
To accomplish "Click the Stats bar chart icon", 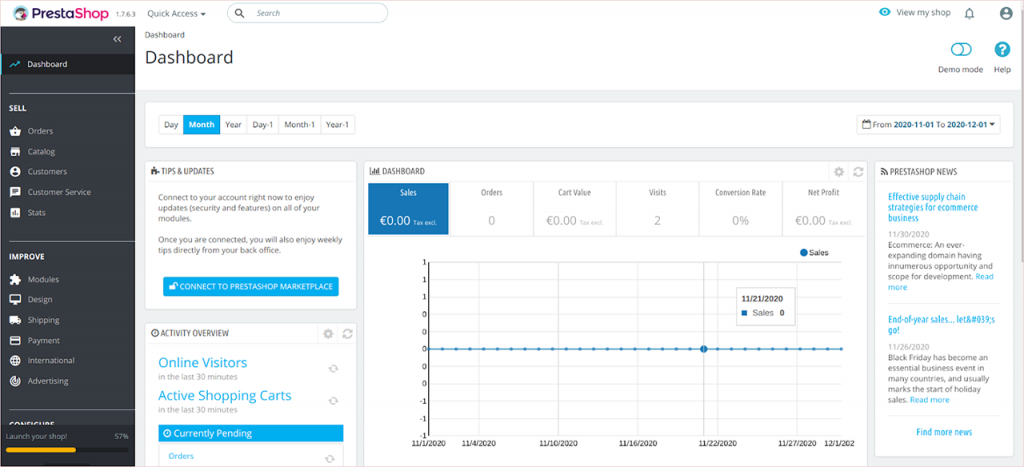I will click(15, 212).
